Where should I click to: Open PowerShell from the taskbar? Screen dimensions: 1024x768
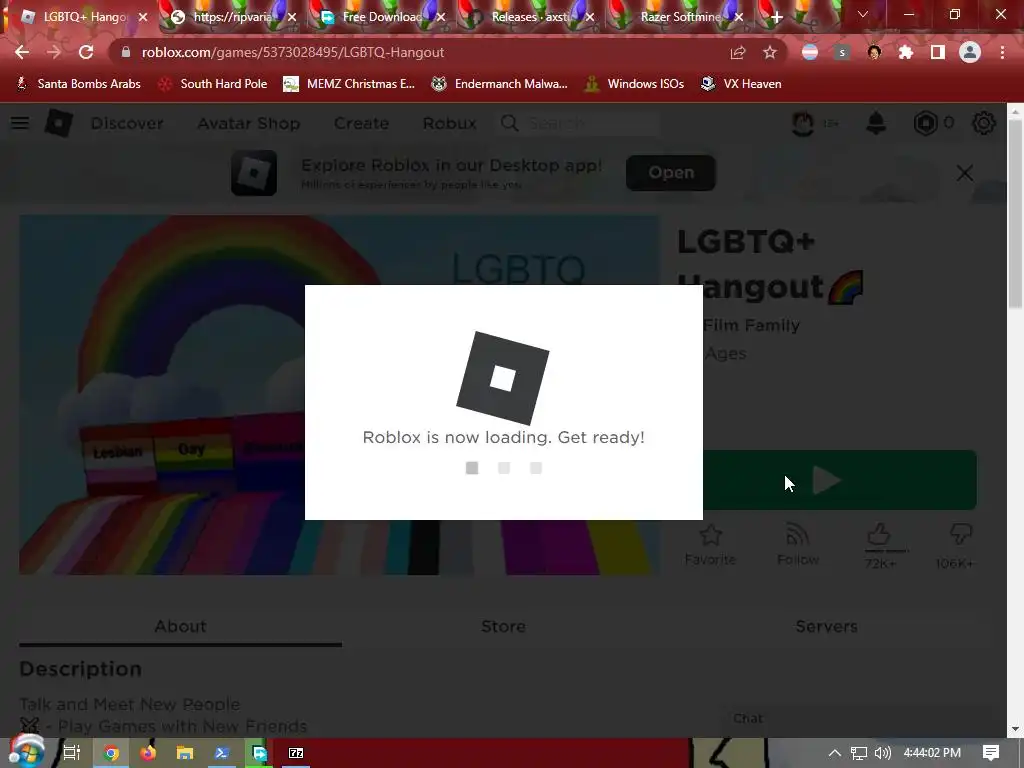point(221,753)
